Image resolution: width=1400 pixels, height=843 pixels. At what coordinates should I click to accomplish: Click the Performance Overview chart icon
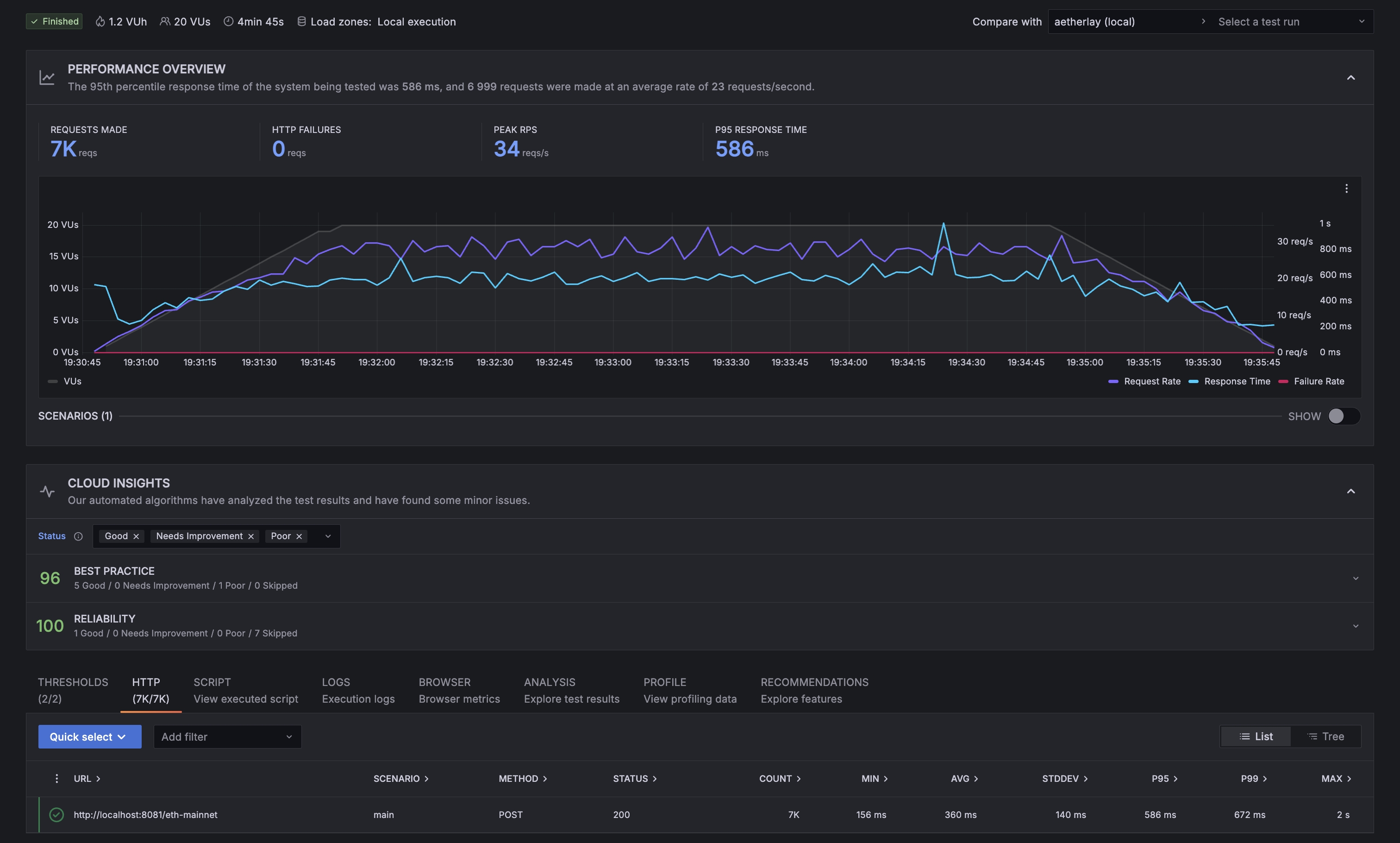tap(47, 77)
